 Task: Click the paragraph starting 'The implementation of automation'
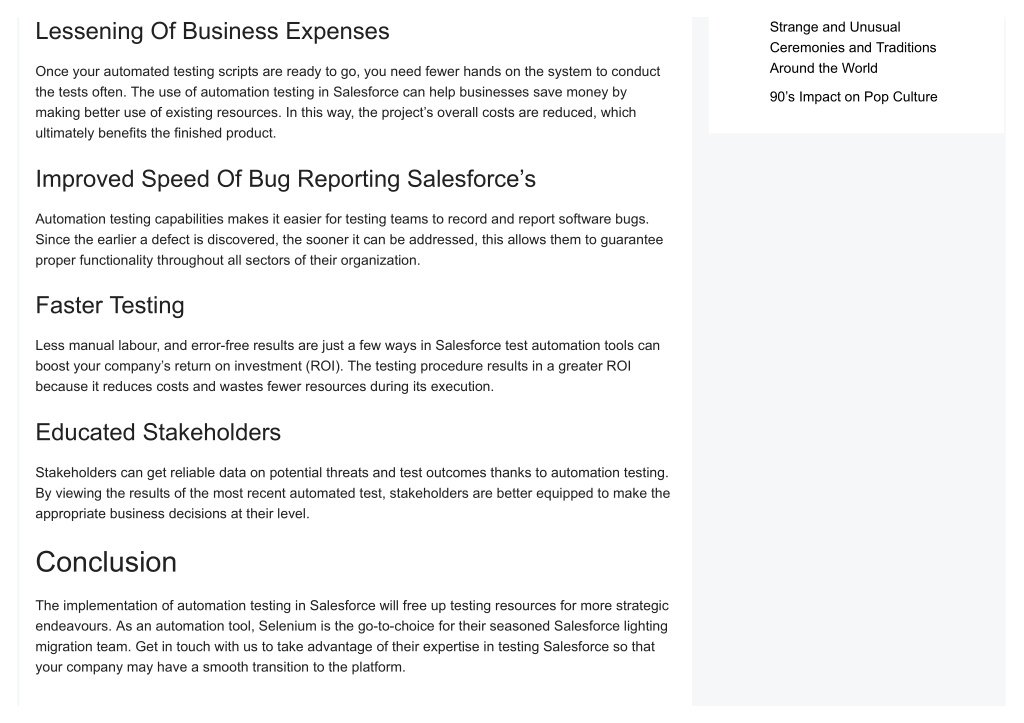click(x=352, y=636)
